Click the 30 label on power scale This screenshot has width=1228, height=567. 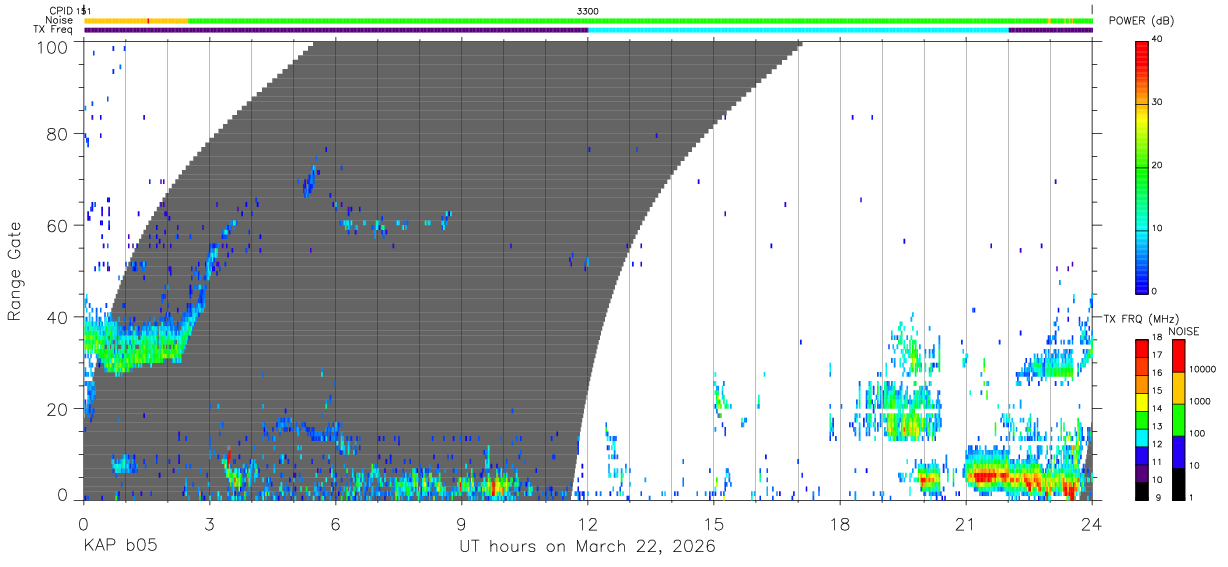pos(1159,103)
